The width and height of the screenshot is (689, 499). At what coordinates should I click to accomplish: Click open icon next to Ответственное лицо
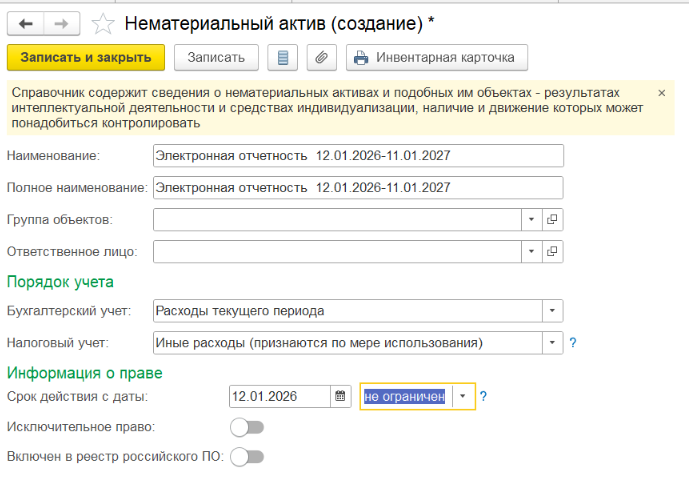551,251
